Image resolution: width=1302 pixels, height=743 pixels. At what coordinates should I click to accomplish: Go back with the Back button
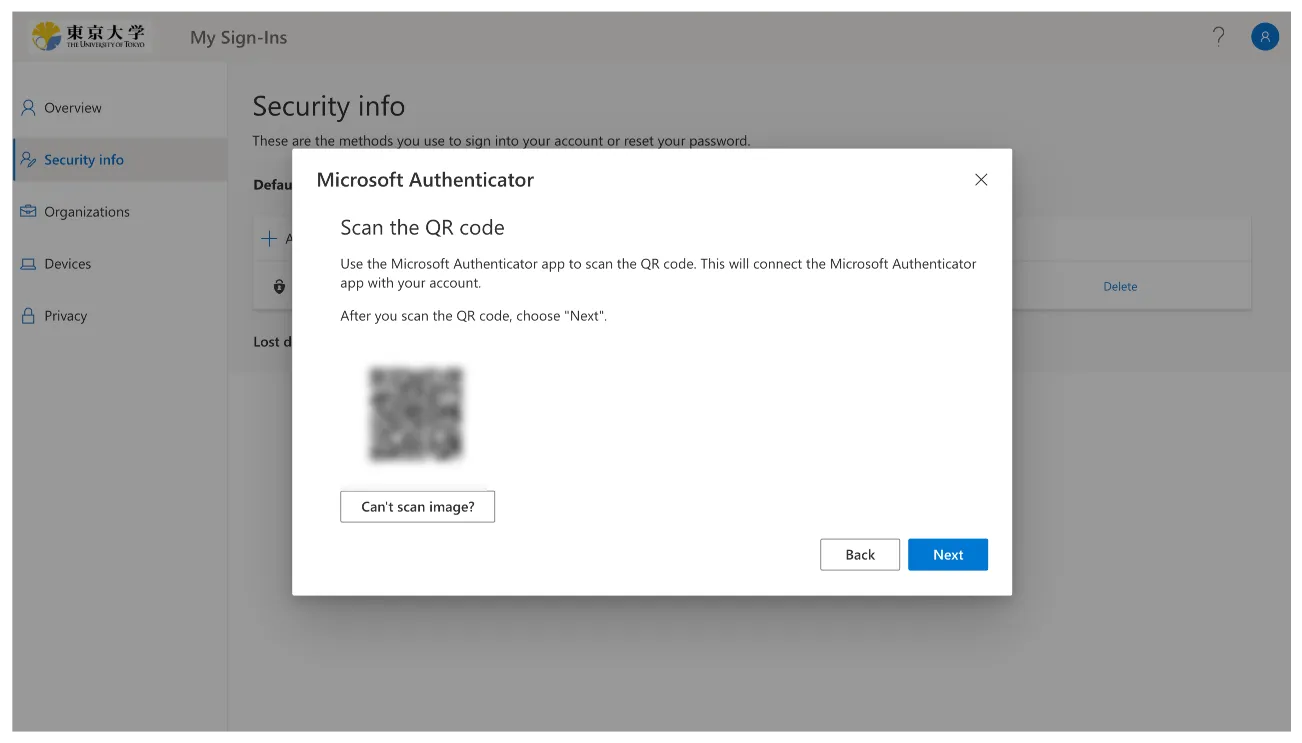(860, 555)
